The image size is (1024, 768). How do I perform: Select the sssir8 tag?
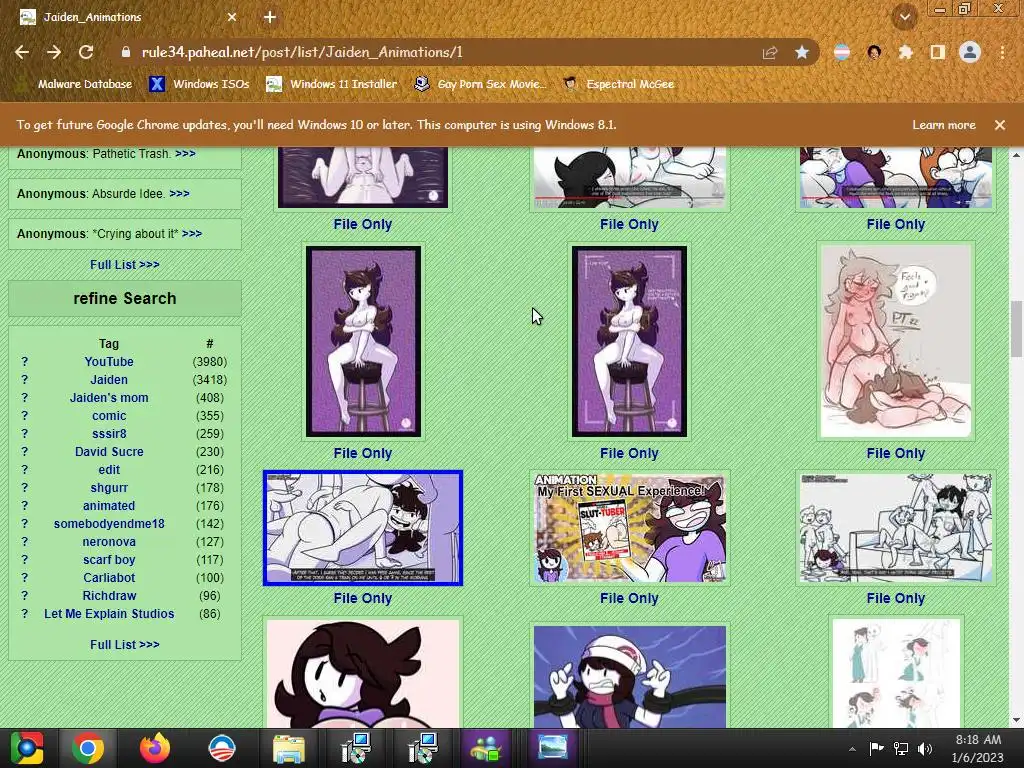pyautogui.click(x=109, y=434)
